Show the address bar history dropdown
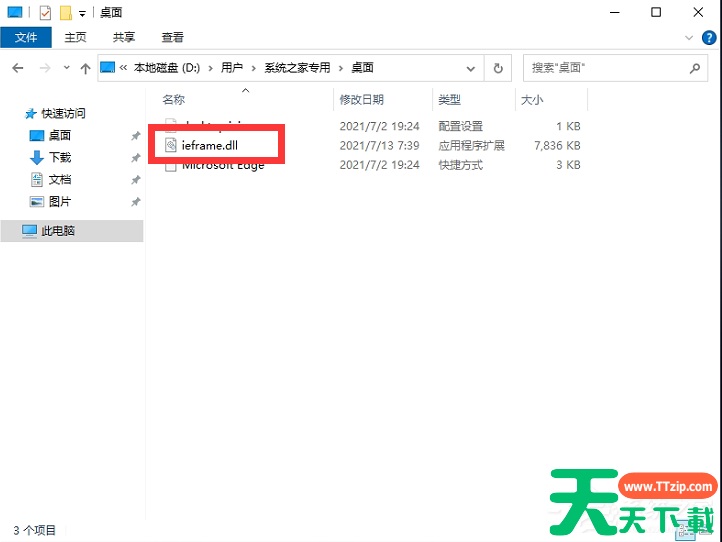This screenshot has height=542, width=722. click(472, 68)
